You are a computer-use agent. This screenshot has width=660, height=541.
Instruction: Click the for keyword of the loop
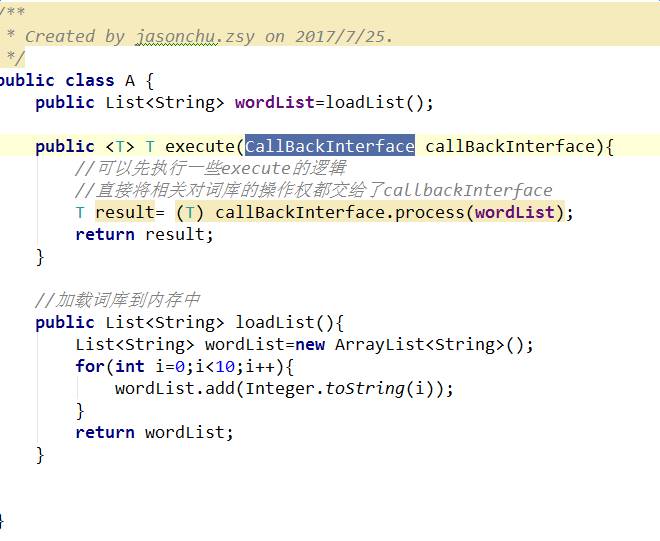pos(90,366)
